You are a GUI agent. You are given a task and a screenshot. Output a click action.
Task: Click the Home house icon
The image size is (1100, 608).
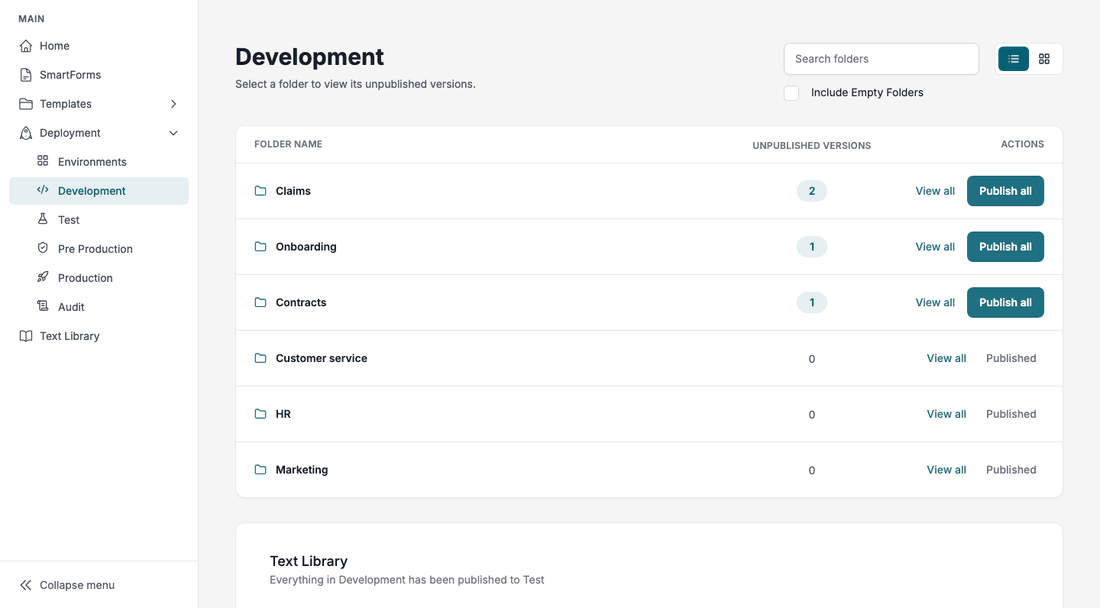click(x=26, y=46)
